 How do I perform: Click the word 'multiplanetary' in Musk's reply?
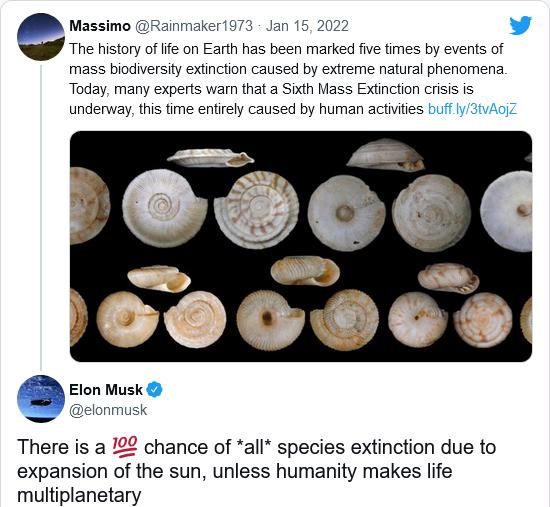79,495
